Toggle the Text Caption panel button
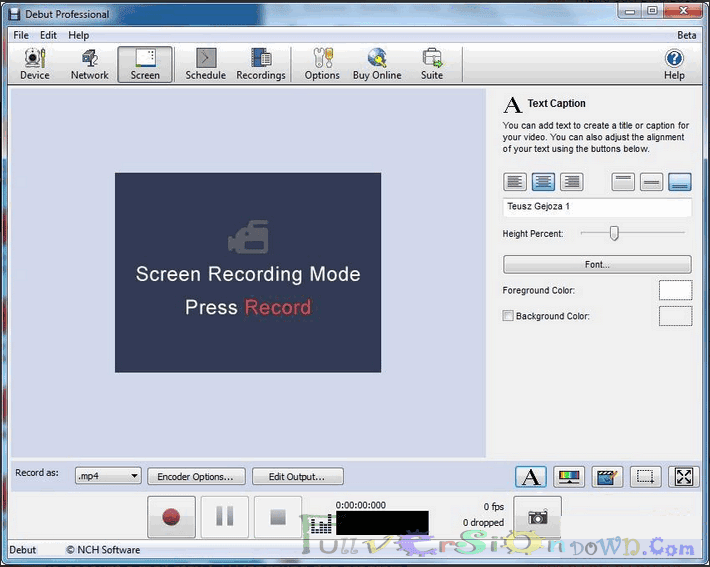The height and width of the screenshot is (567, 710). click(531, 477)
